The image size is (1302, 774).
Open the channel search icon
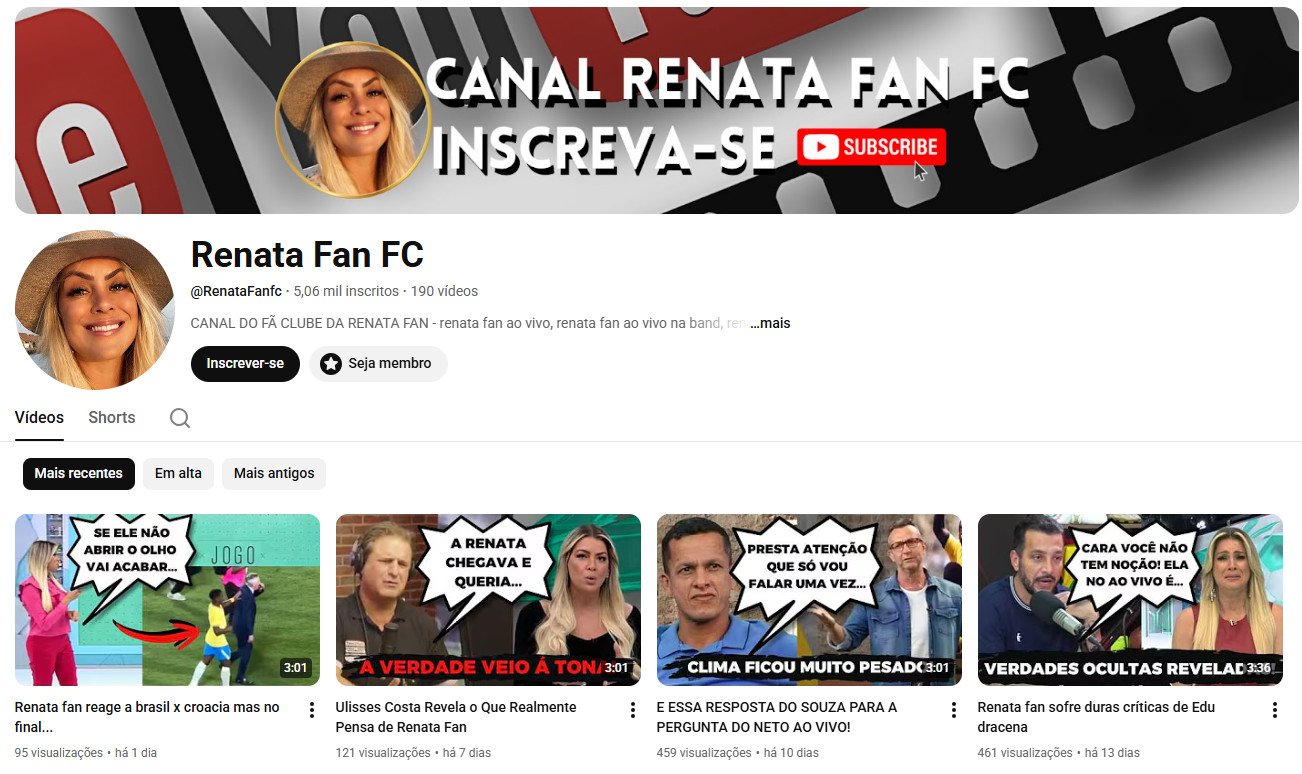click(x=179, y=417)
